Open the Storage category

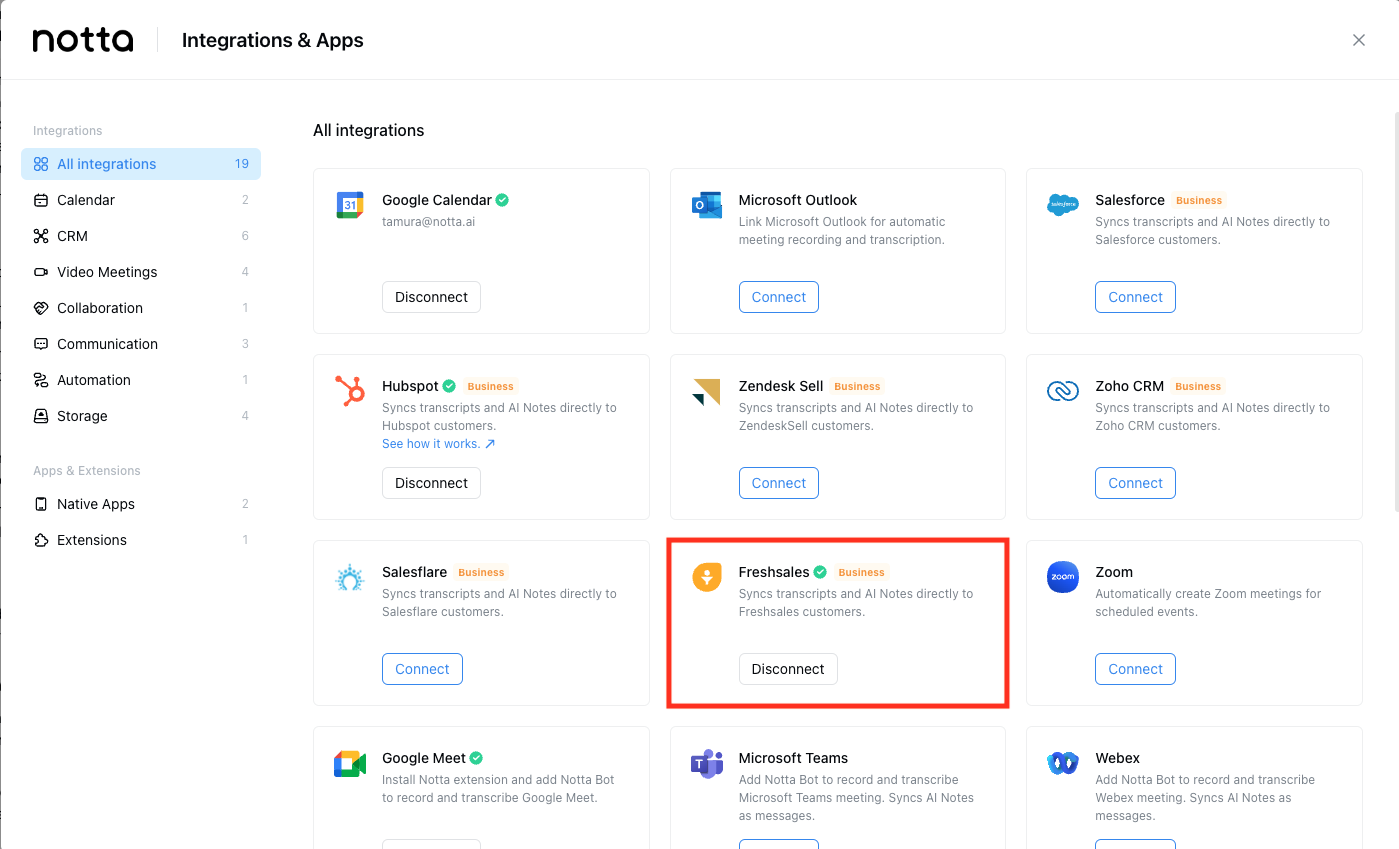point(141,416)
